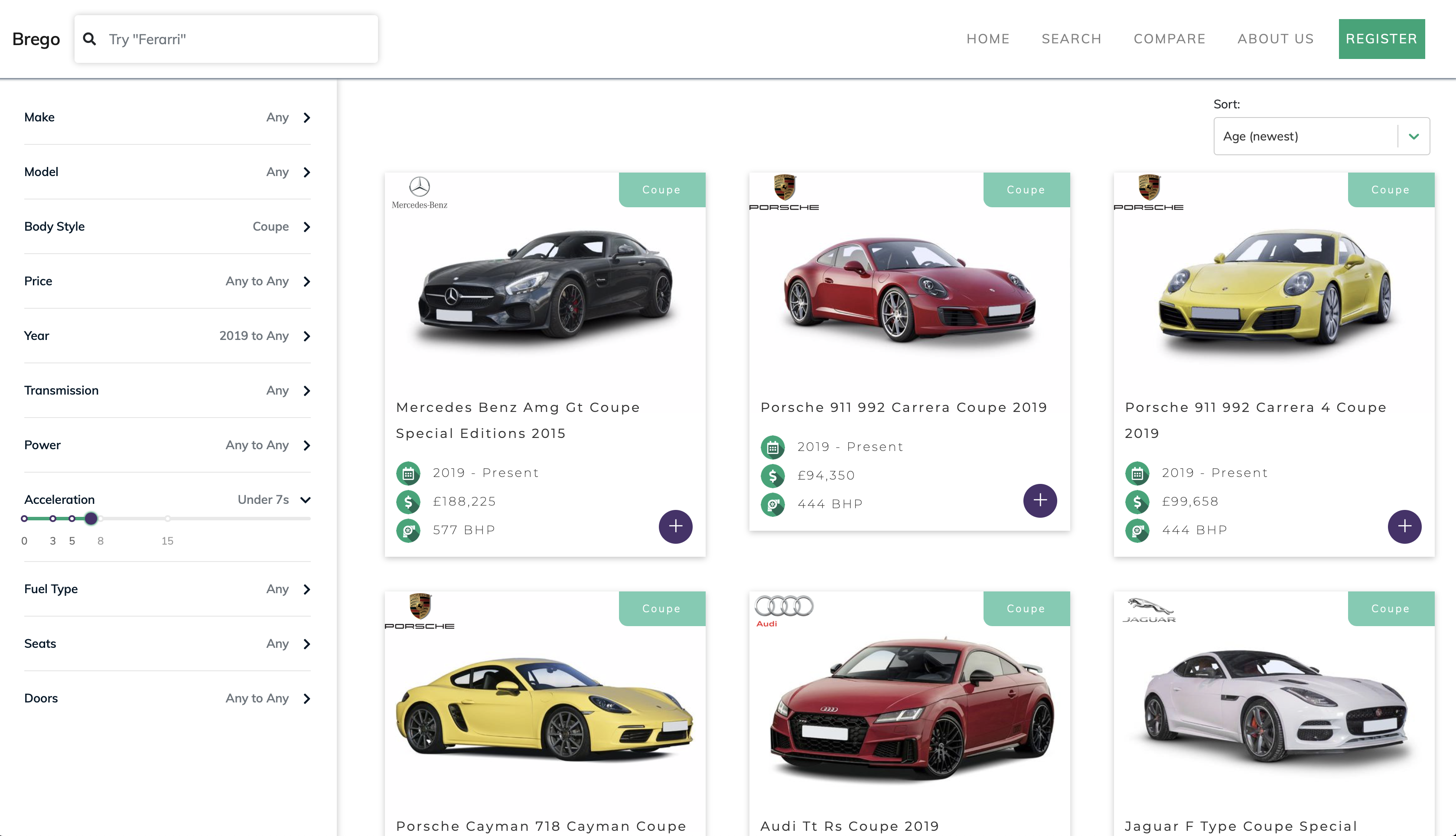Image resolution: width=1456 pixels, height=836 pixels.
Task: Click calendar icon on Mercedes Amg Gt card
Action: click(408, 473)
